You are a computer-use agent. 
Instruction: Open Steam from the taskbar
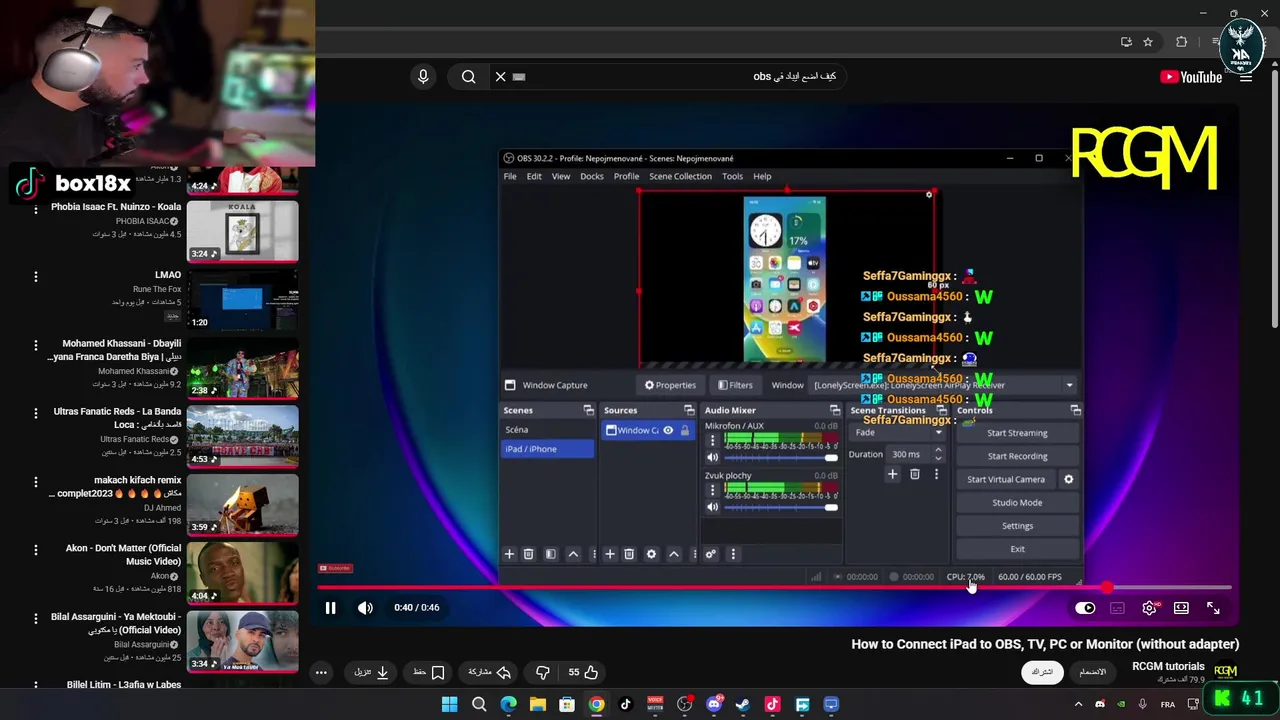(743, 704)
